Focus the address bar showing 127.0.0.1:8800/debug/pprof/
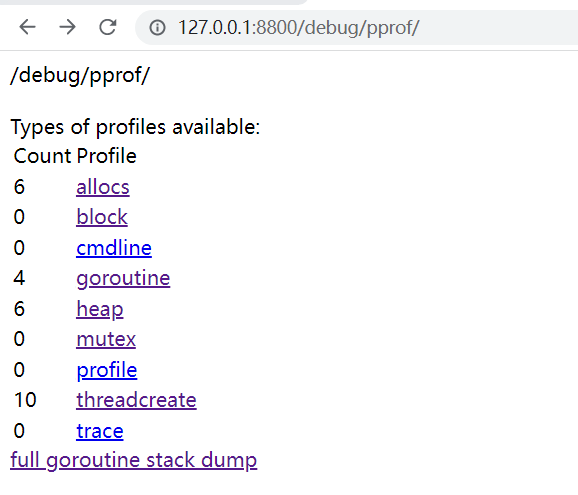This screenshot has height=495, width=578. coord(356,28)
